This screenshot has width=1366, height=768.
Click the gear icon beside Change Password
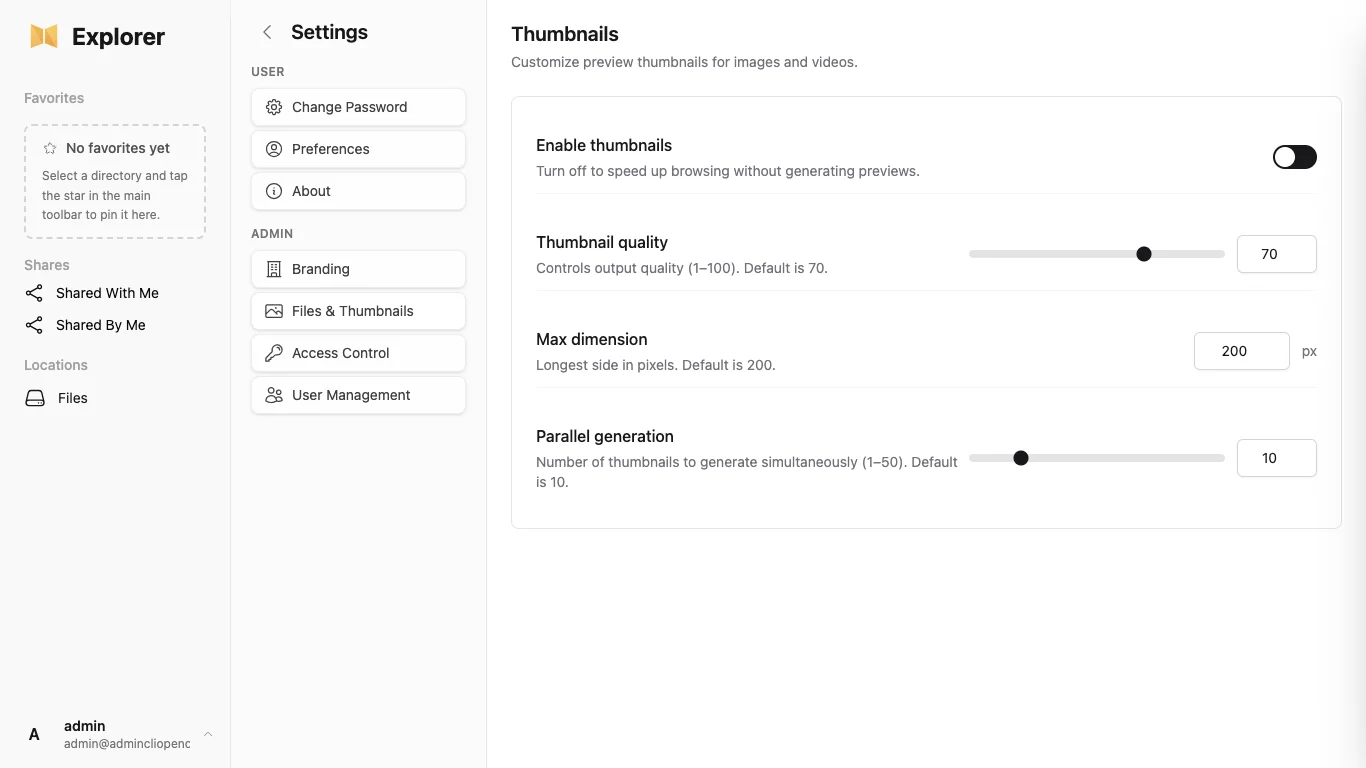coord(273,107)
